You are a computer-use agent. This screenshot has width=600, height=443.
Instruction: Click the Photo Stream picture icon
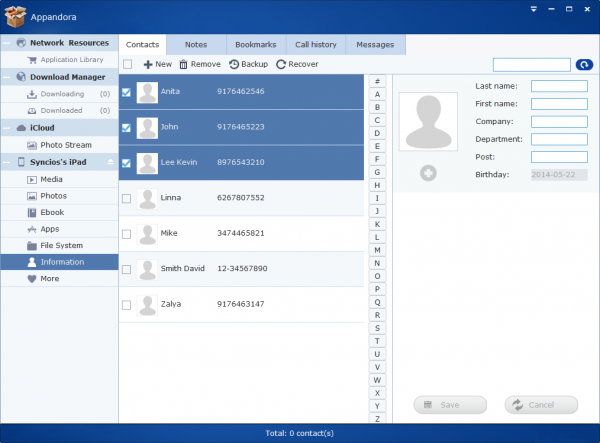point(32,145)
